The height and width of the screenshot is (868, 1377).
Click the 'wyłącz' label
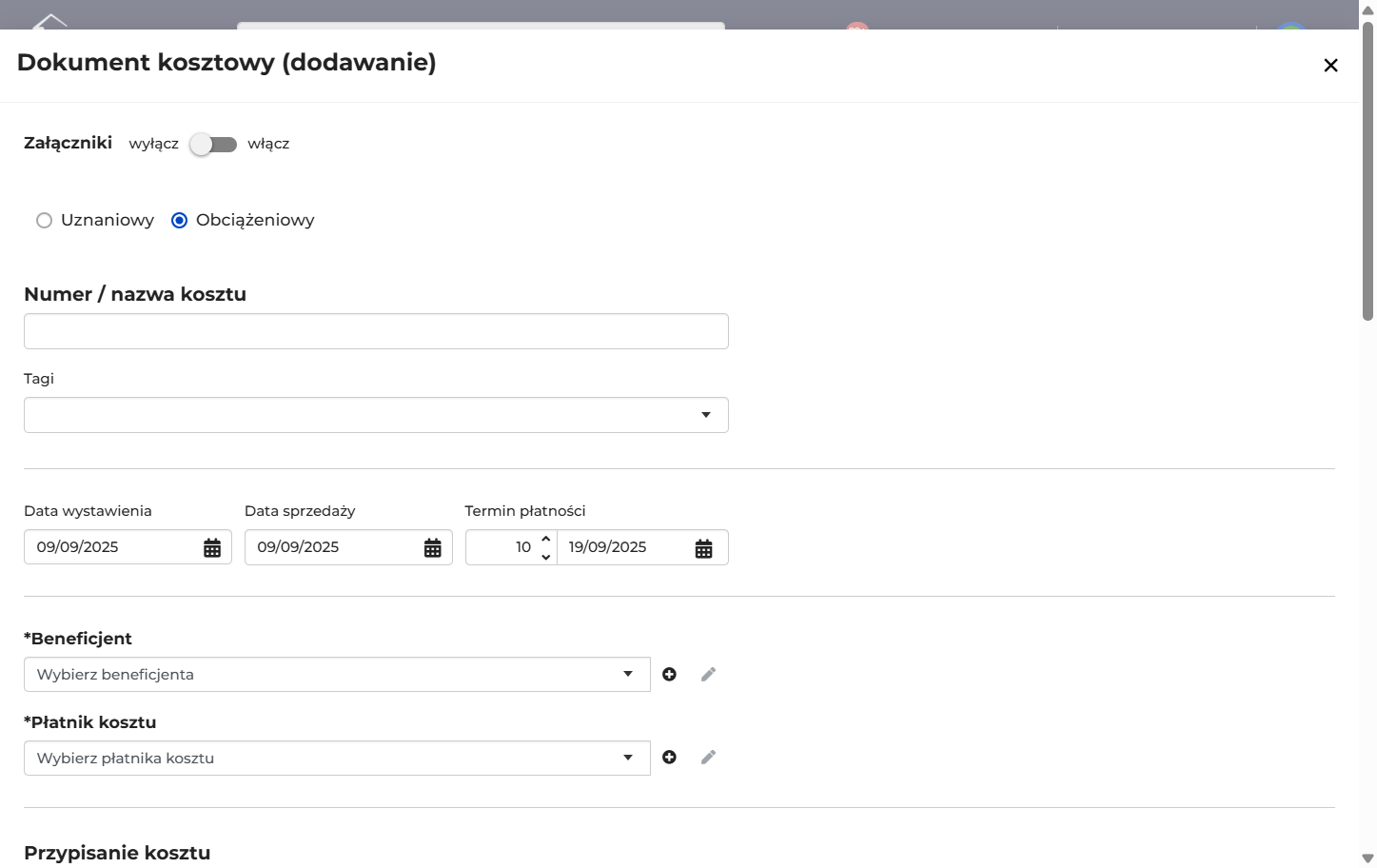click(x=154, y=144)
